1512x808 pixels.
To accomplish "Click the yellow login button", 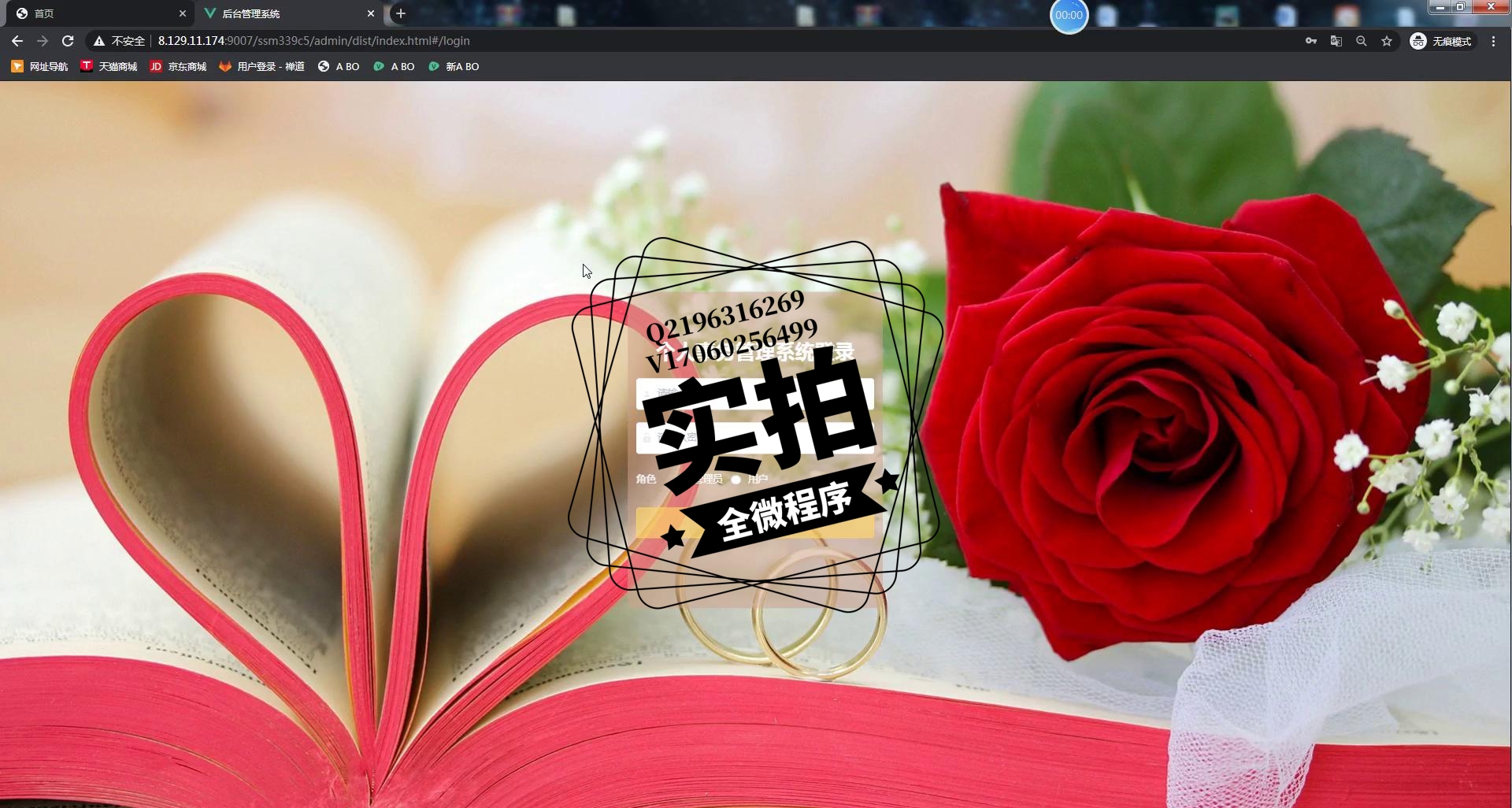I will click(x=755, y=523).
